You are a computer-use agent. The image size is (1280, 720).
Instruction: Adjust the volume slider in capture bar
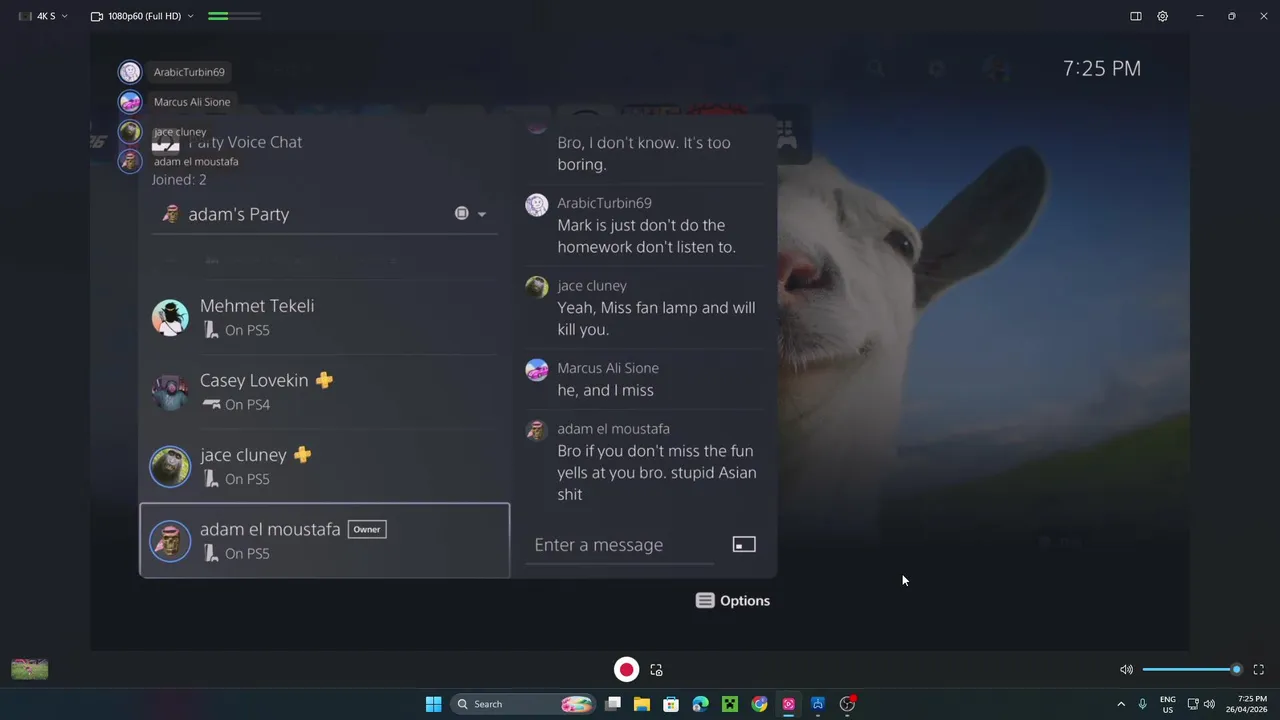[x=1192, y=670]
